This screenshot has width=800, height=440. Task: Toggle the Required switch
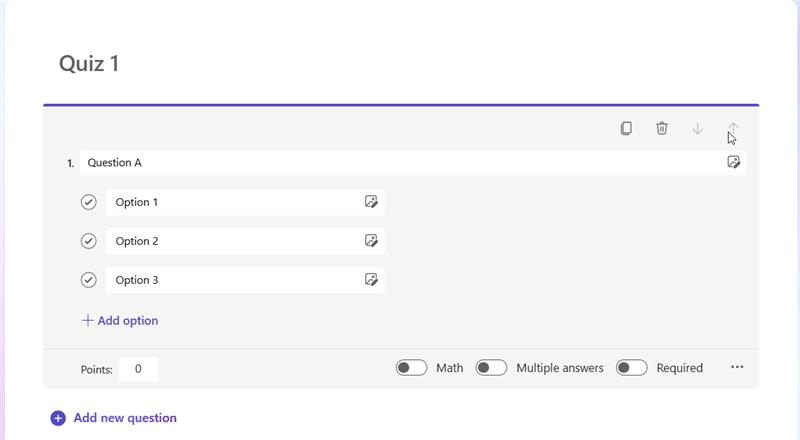click(x=631, y=368)
